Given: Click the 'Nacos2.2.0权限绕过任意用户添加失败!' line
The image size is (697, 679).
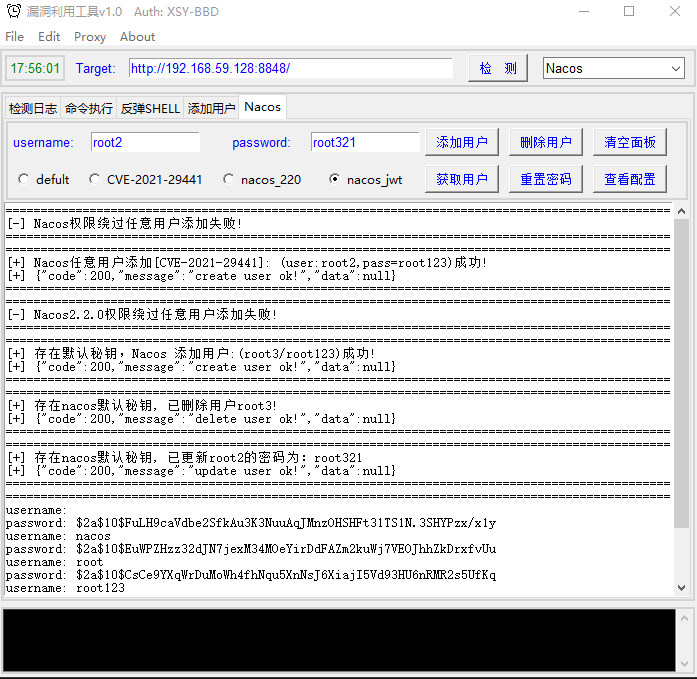Looking at the screenshot, I should click(142, 315).
